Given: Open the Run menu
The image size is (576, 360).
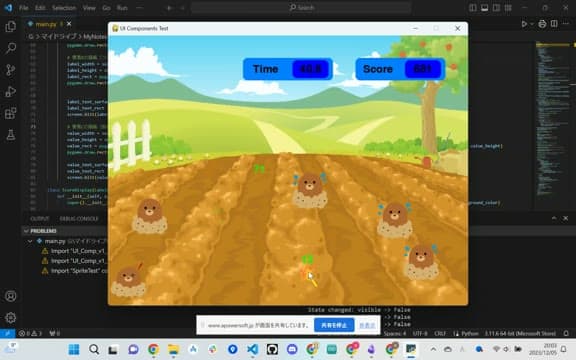Looking at the screenshot, I should pos(122,8).
